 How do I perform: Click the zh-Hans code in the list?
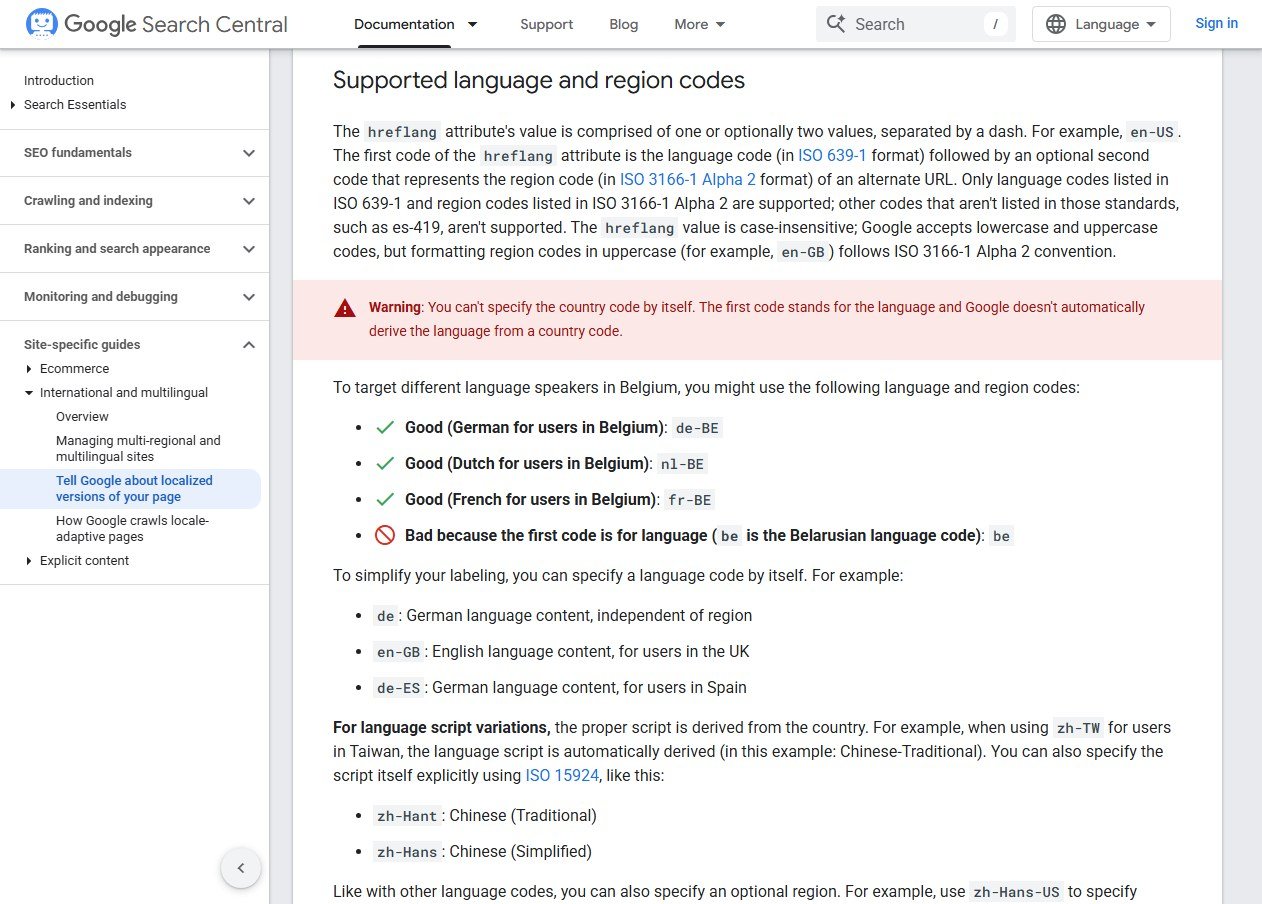coord(407,852)
